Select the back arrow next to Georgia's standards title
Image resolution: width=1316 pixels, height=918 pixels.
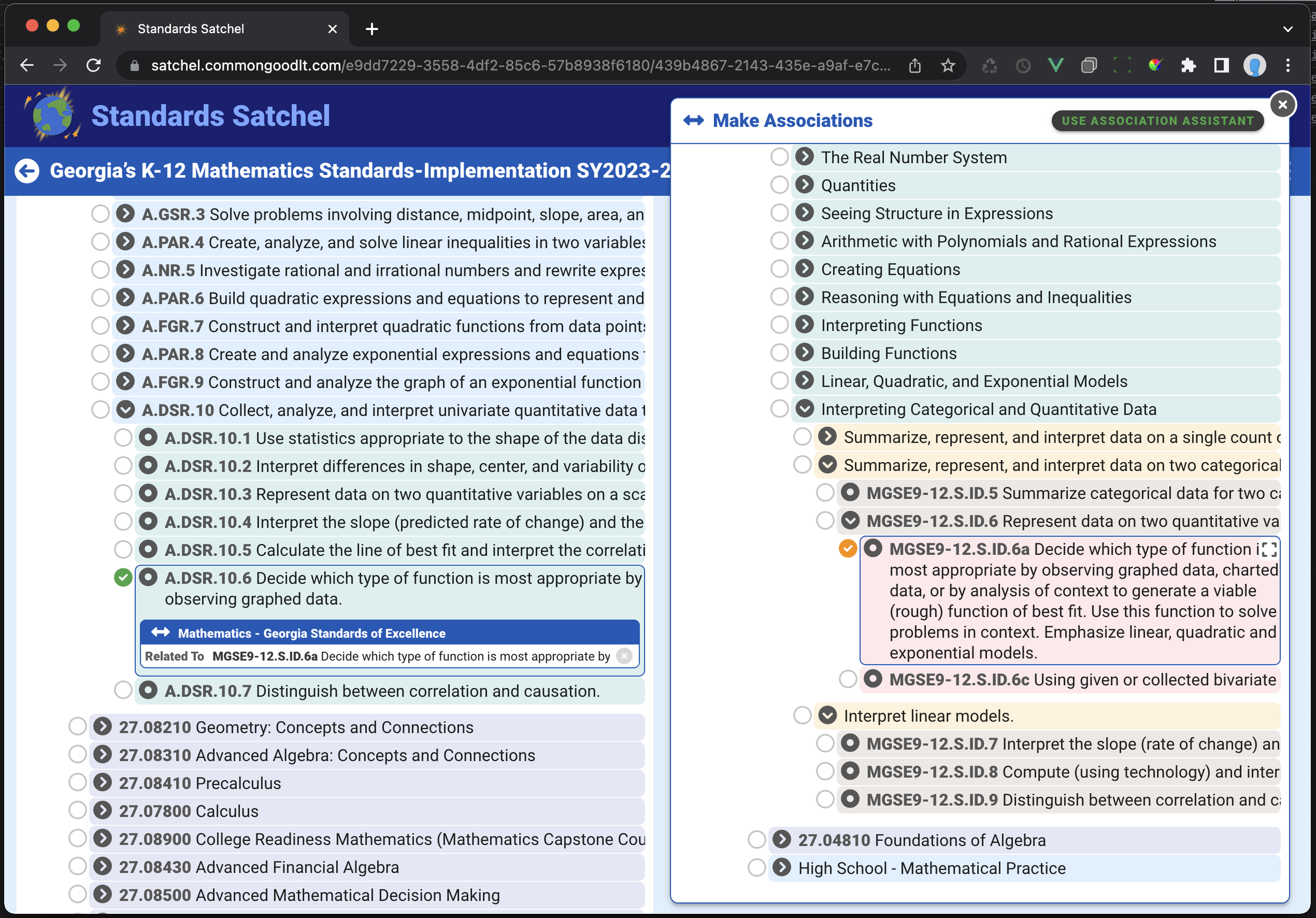(x=27, y=171)
